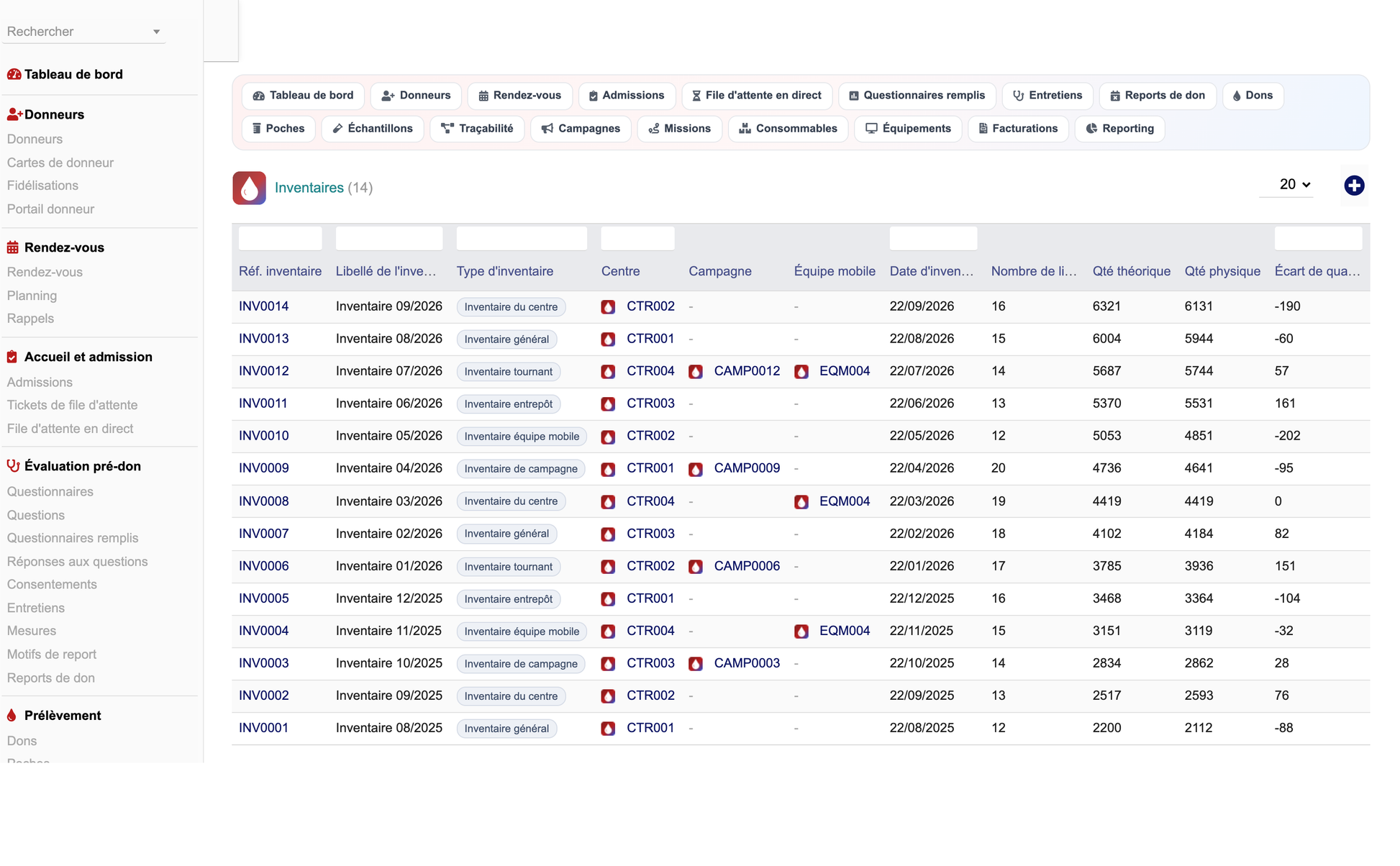Go to the Traçabilité tab
Image resolution: width=1400 pixels, height=866 pixels.
click(477, 129)
